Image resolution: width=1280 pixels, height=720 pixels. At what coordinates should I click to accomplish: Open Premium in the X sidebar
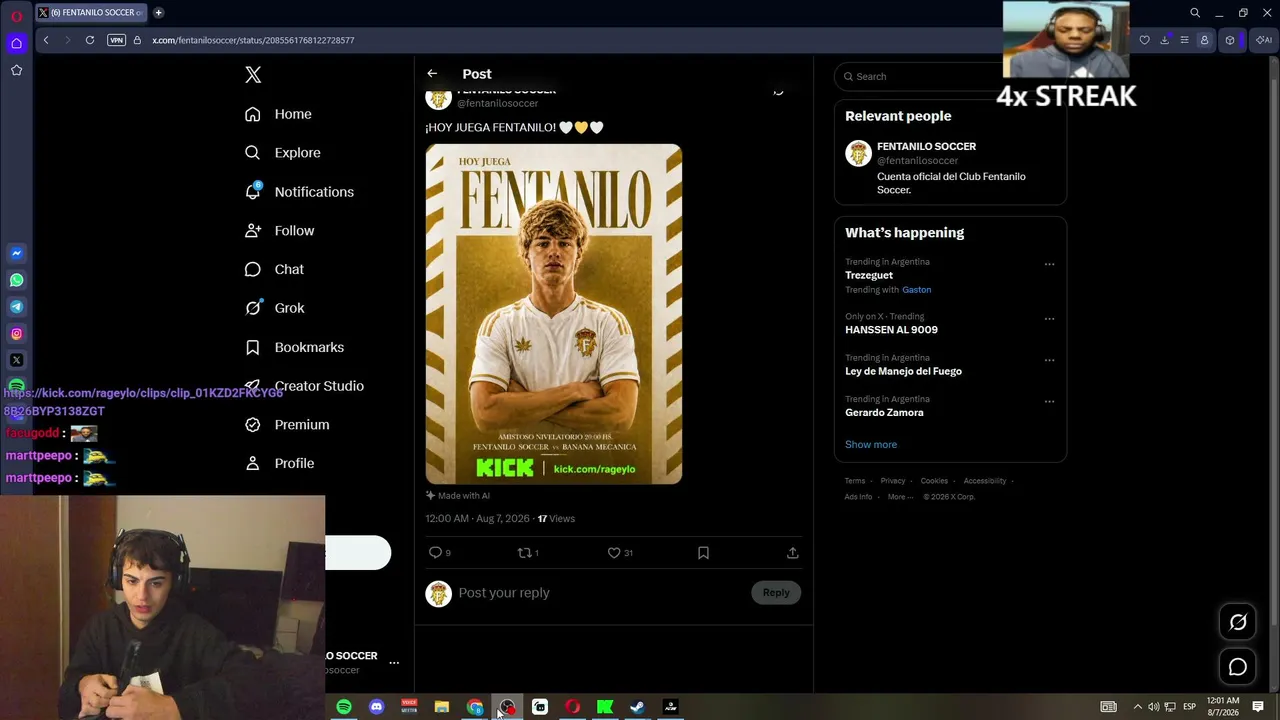(288, 425)
